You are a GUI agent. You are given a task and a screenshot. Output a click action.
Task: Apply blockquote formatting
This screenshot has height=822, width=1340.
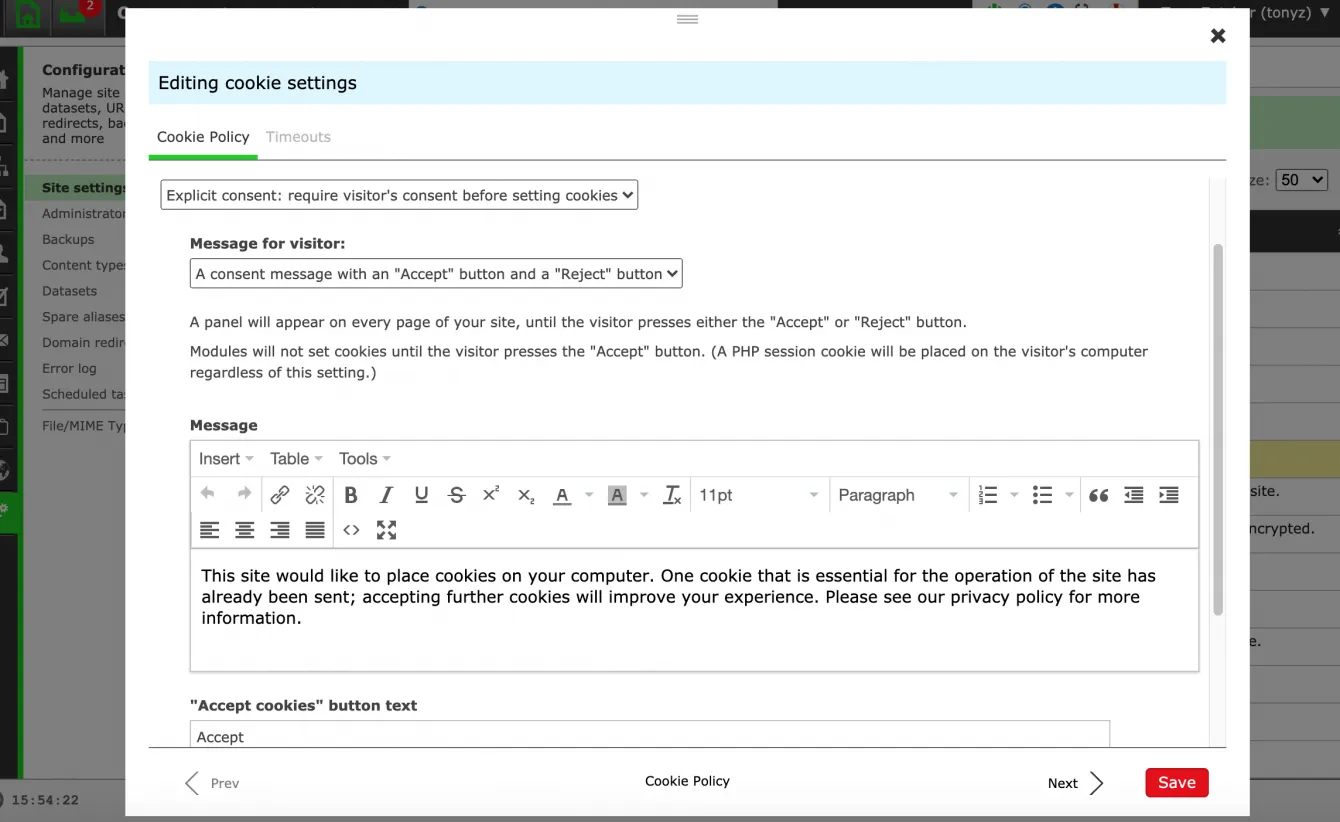point(1098,495)
